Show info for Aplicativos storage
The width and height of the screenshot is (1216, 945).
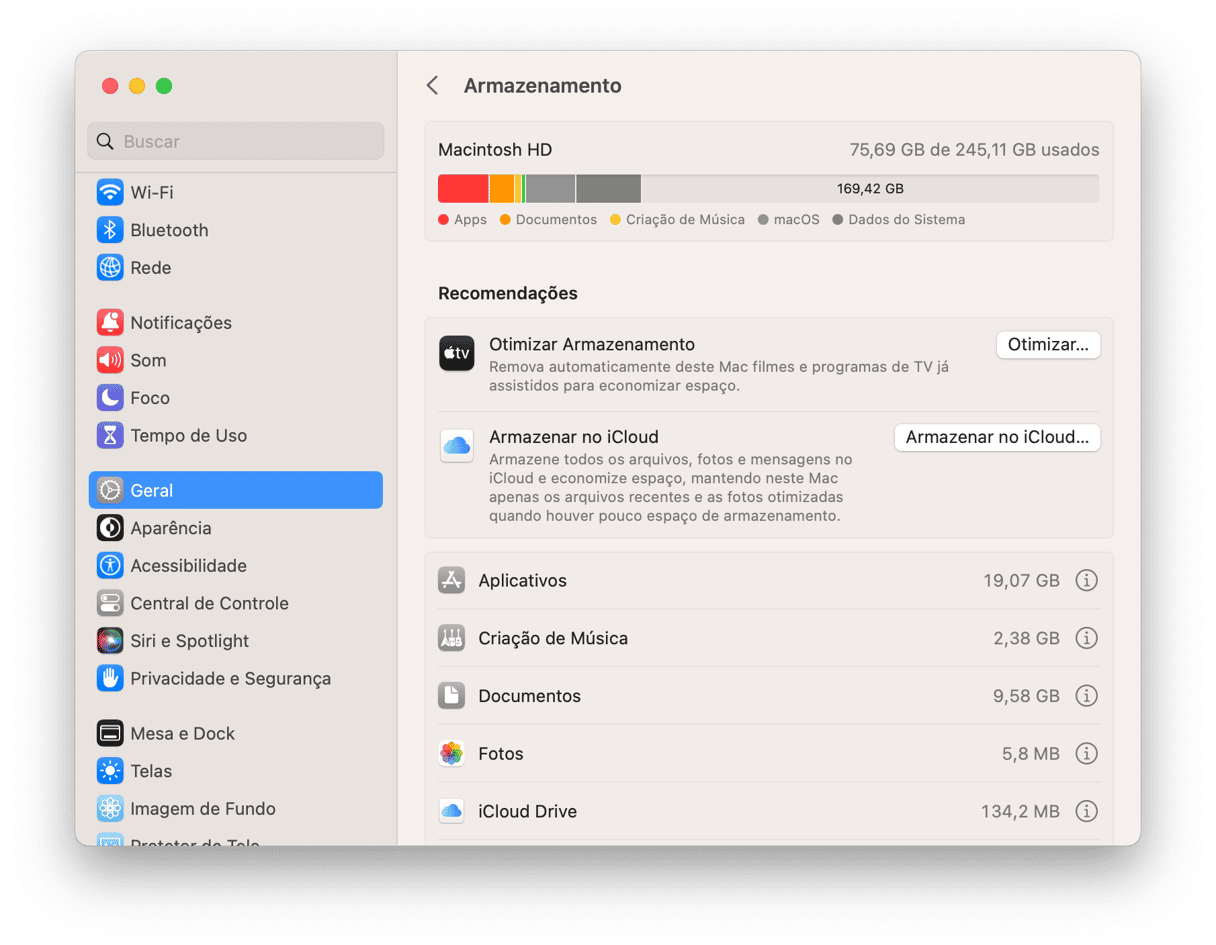pos(1086,581)
